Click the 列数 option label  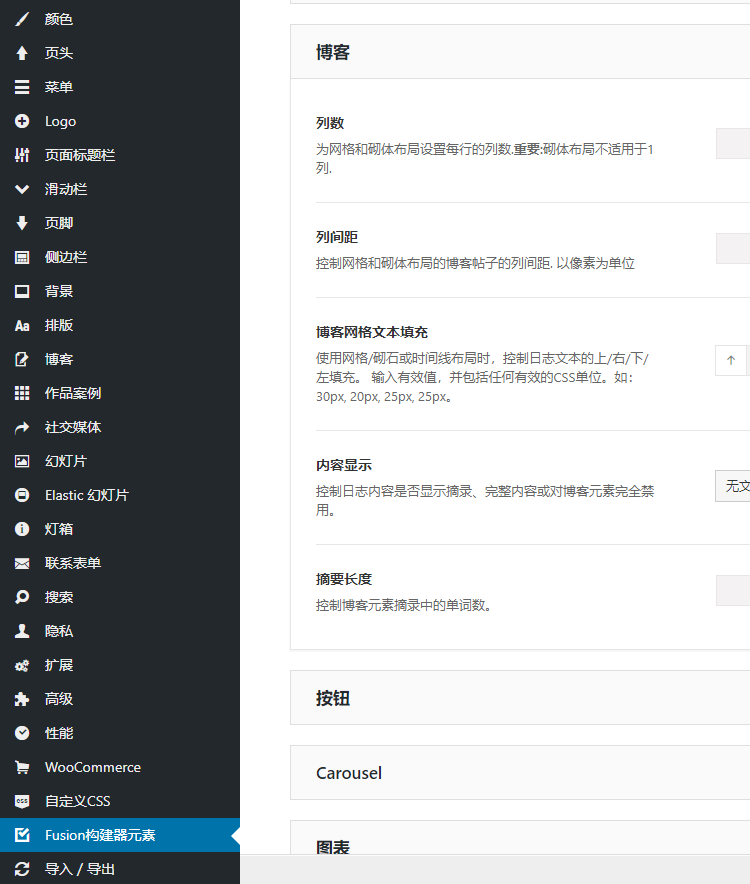[x=330, y=123]
